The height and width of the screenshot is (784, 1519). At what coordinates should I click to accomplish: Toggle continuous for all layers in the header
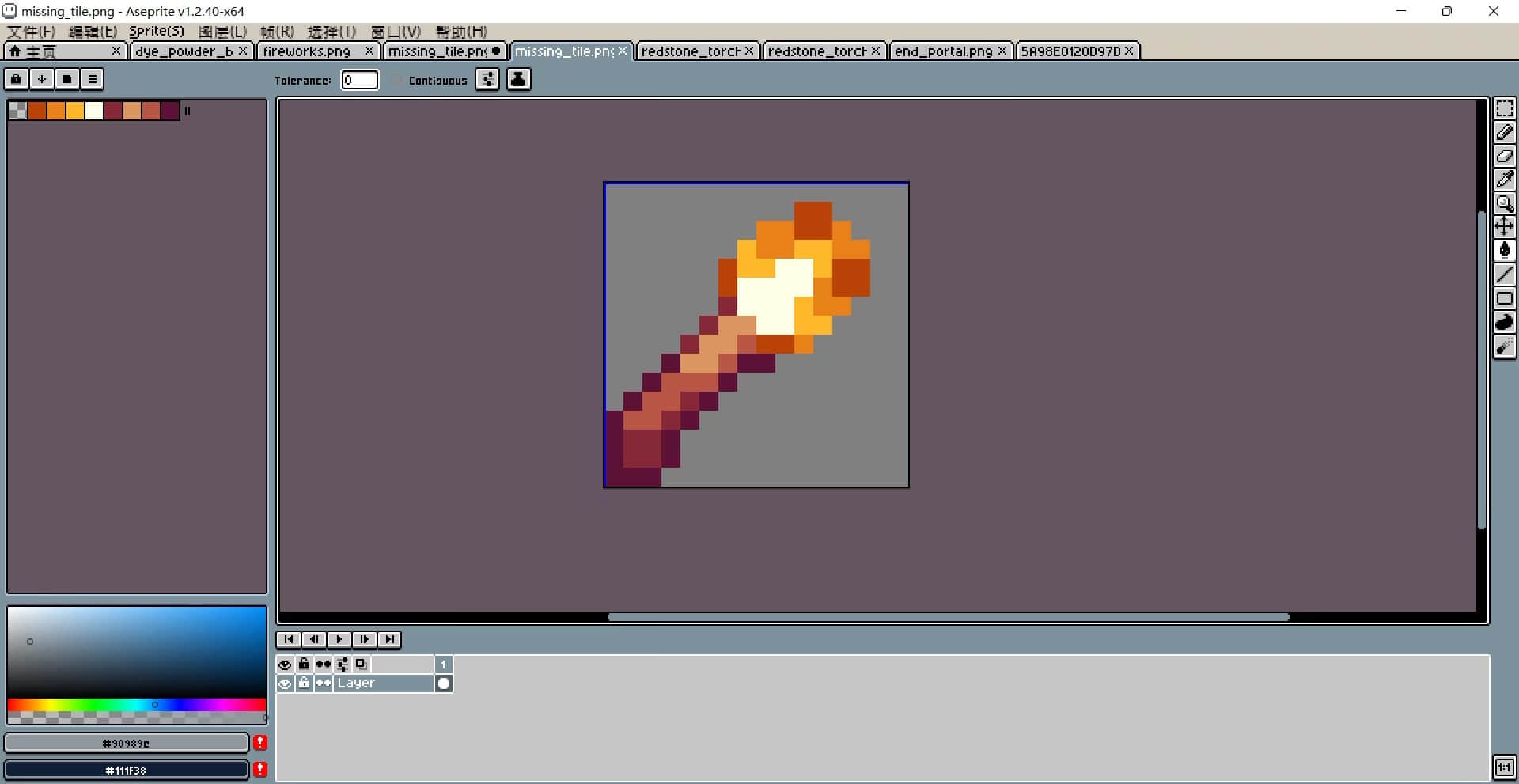click(323, 665)
